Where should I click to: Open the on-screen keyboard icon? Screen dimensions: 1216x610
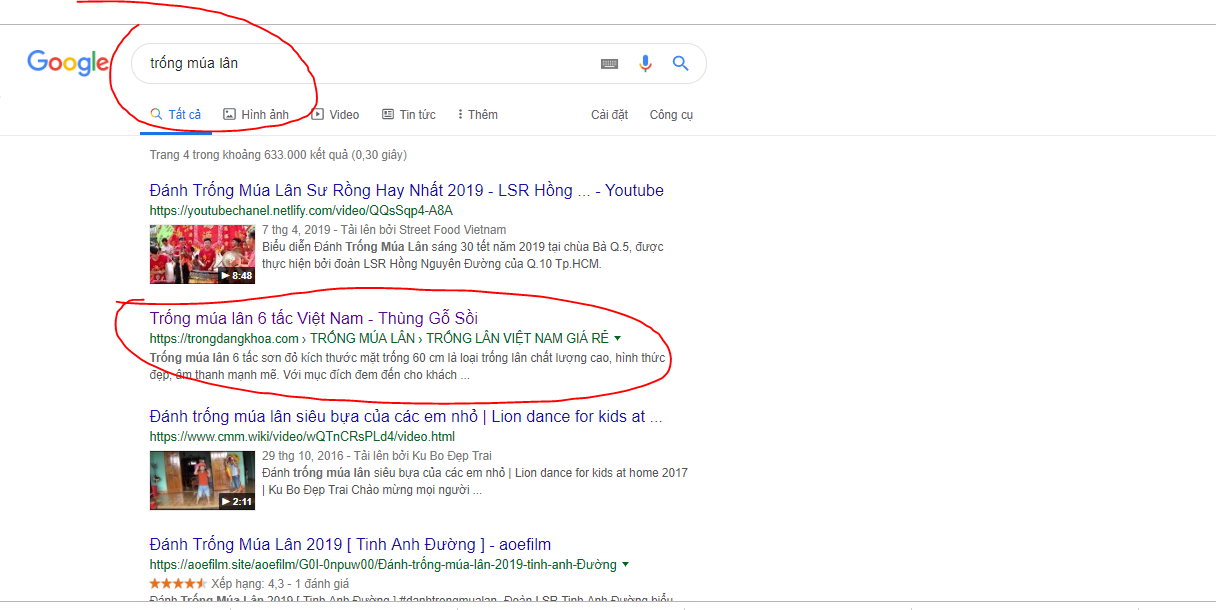(x=609, y=64)
